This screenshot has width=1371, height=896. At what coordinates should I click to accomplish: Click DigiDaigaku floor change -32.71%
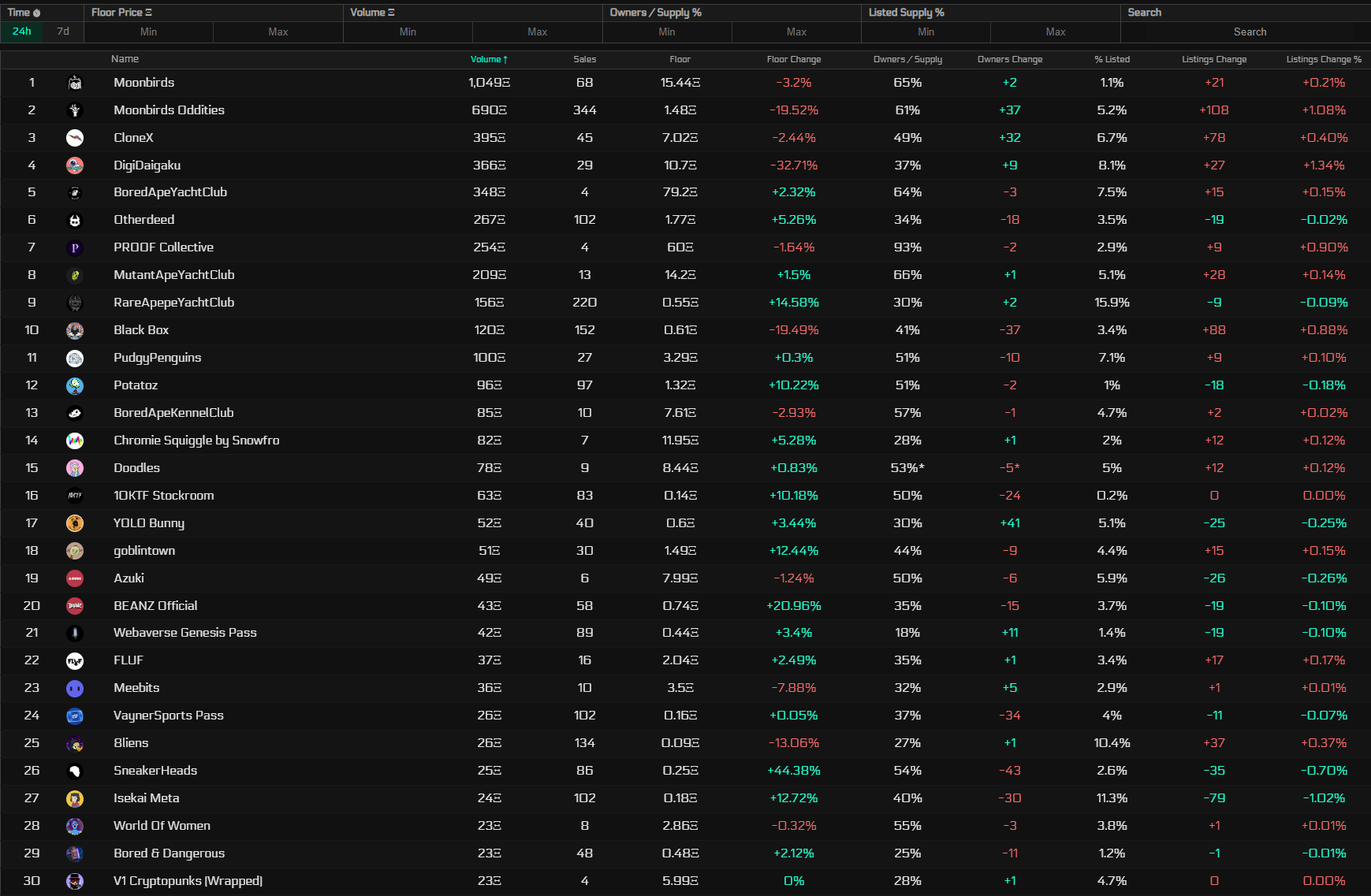coord(794,165)
